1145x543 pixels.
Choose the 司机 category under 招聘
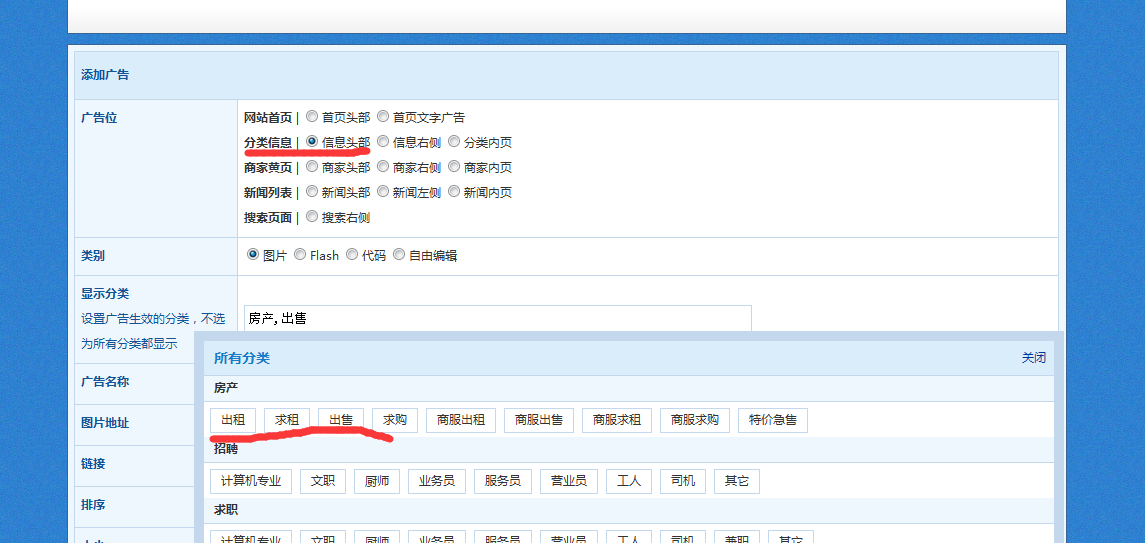[x=683, y=481]
